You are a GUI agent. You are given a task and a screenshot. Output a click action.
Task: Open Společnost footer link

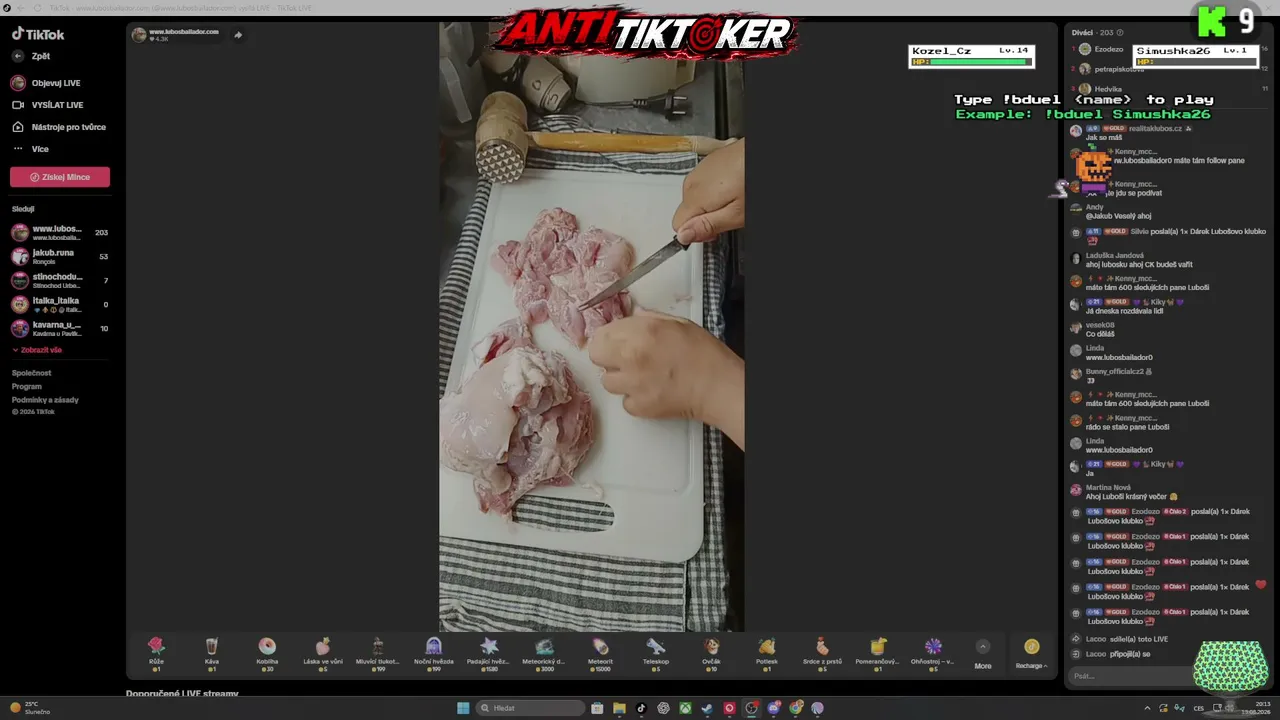click(x=31, y=373)
